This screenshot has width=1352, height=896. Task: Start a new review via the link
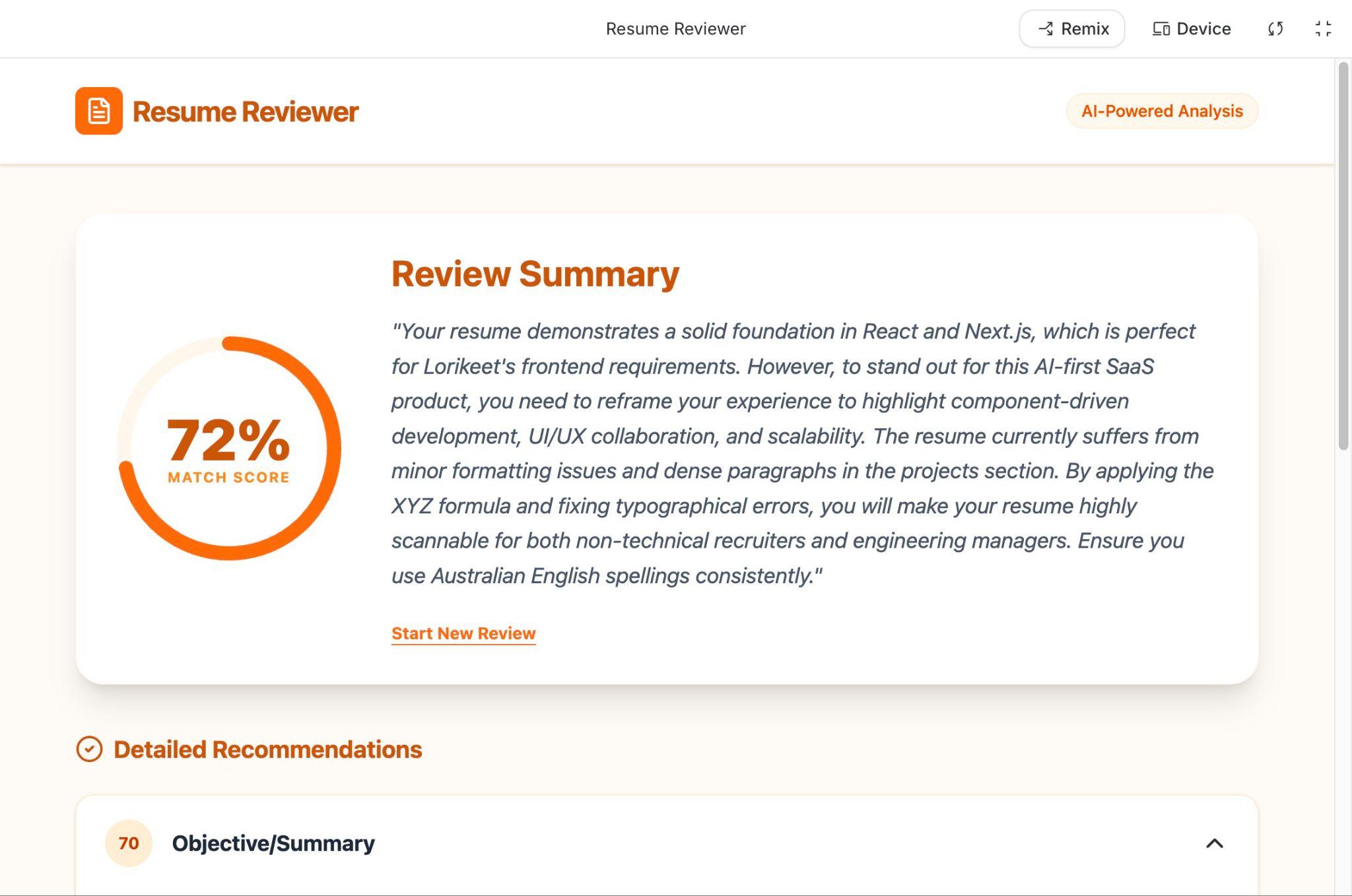(x=463, y=633)
